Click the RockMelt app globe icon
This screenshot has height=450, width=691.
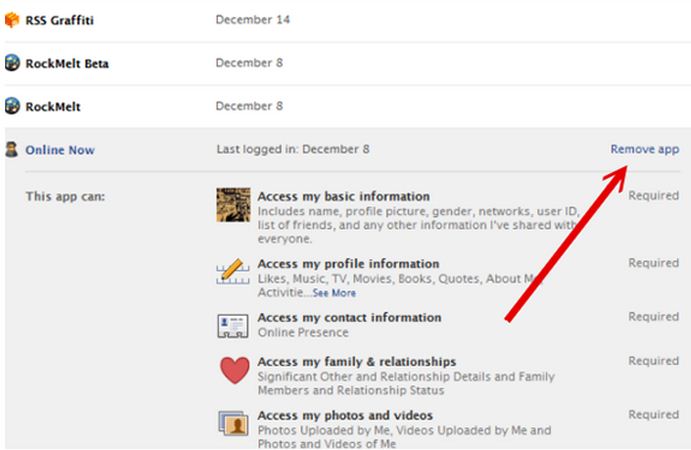[x=12, y=105]
